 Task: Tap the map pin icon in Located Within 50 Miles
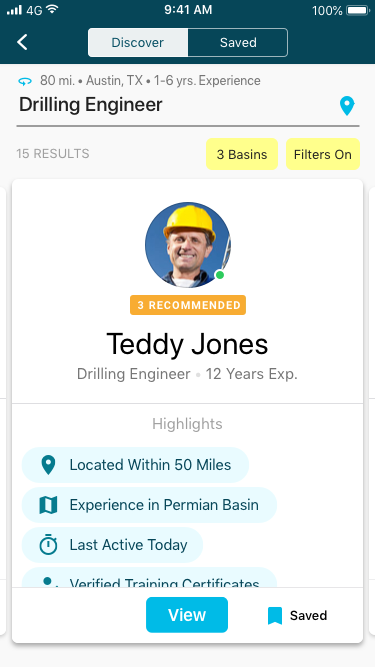(48, 465)
